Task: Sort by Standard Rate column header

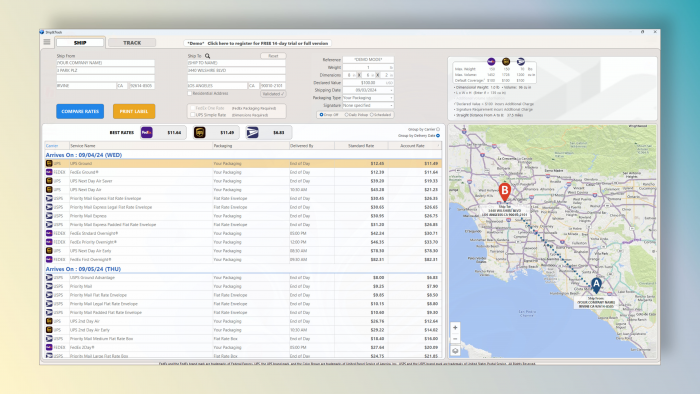Action: tap(361, 146)
